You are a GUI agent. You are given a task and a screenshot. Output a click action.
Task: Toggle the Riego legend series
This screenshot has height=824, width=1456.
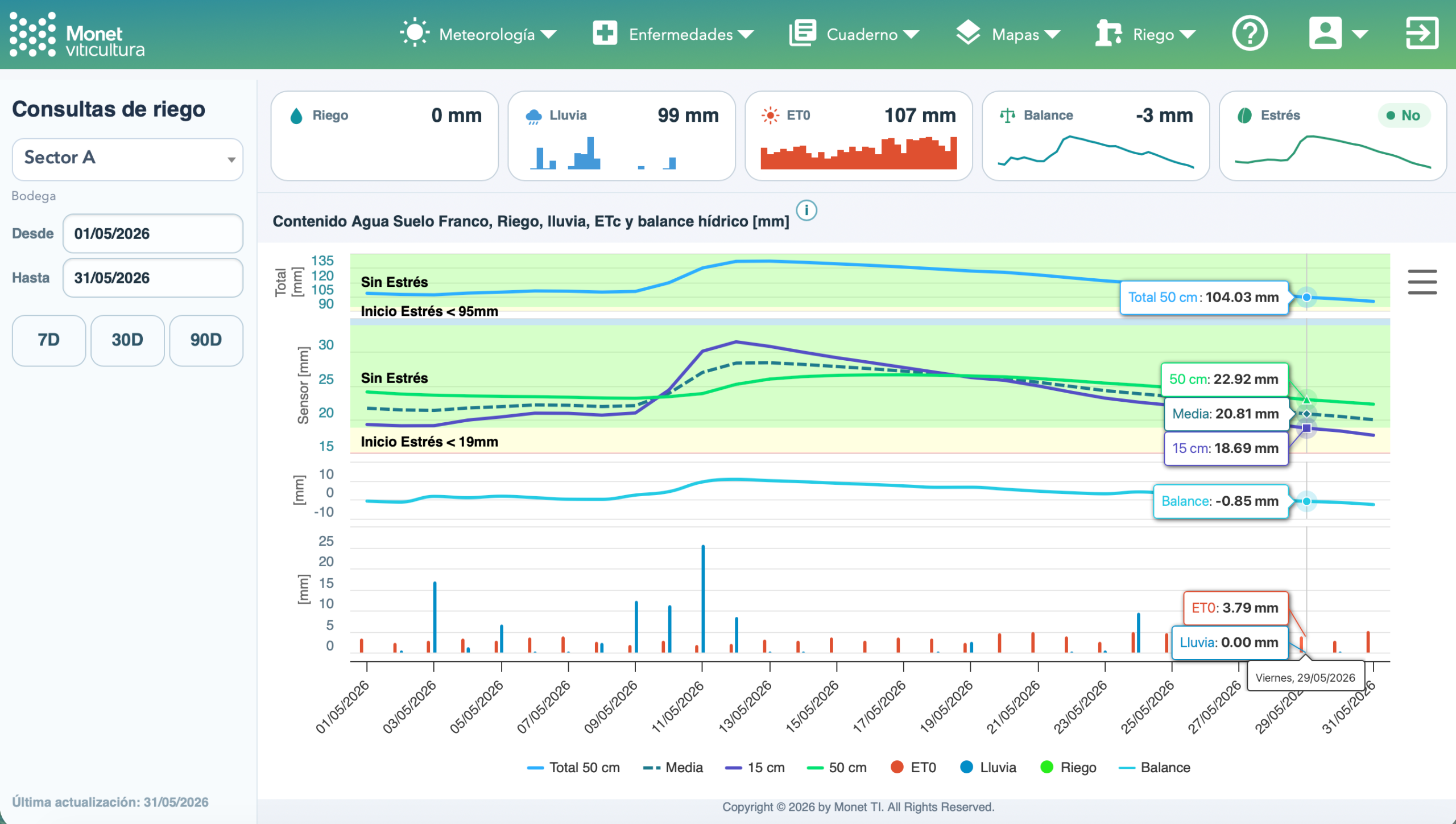pos(1068,768)
